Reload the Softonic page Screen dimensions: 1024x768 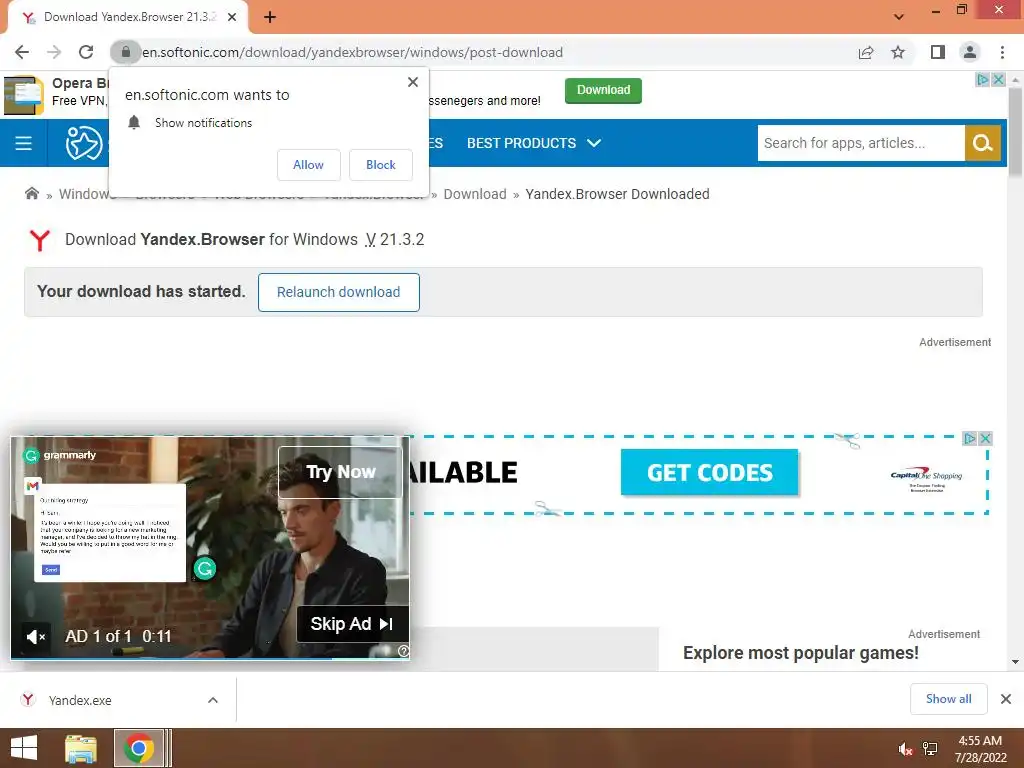click(x=86, y=52)
